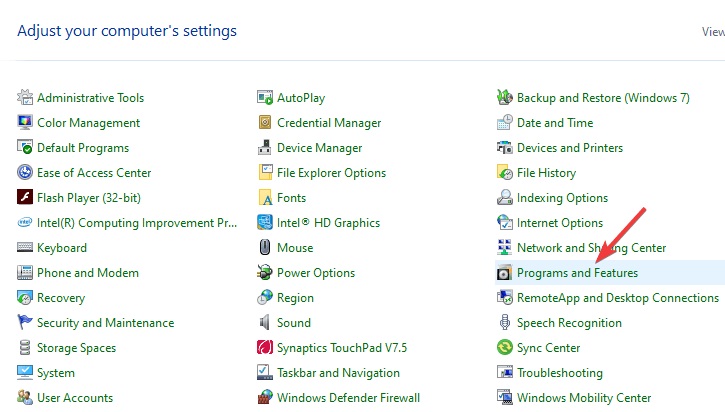Screen dimensions: 725x412
Task: Click the AutoPlay icon
Action: pos(265,98)
